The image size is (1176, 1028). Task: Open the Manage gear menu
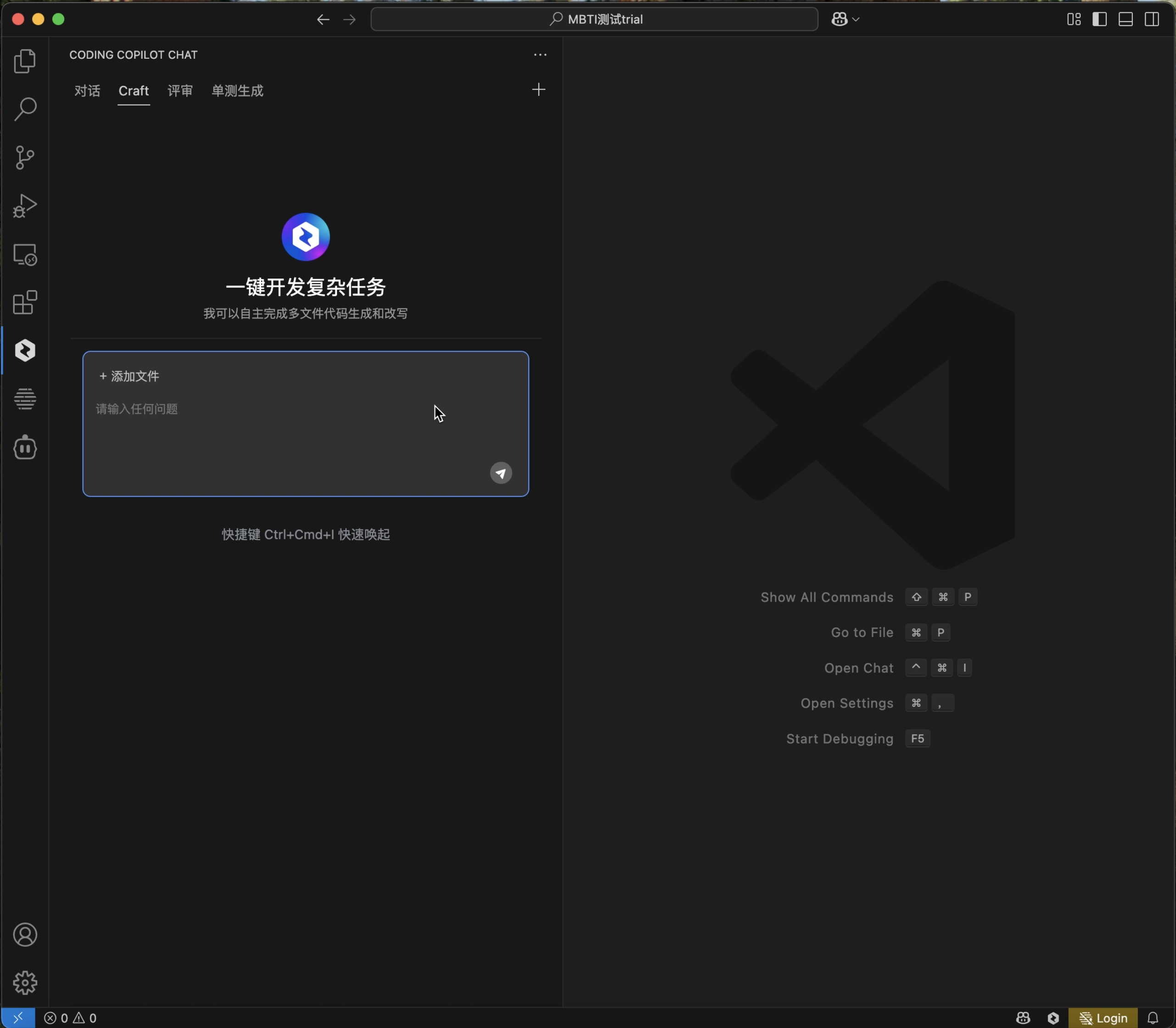[x=25, y=983]
